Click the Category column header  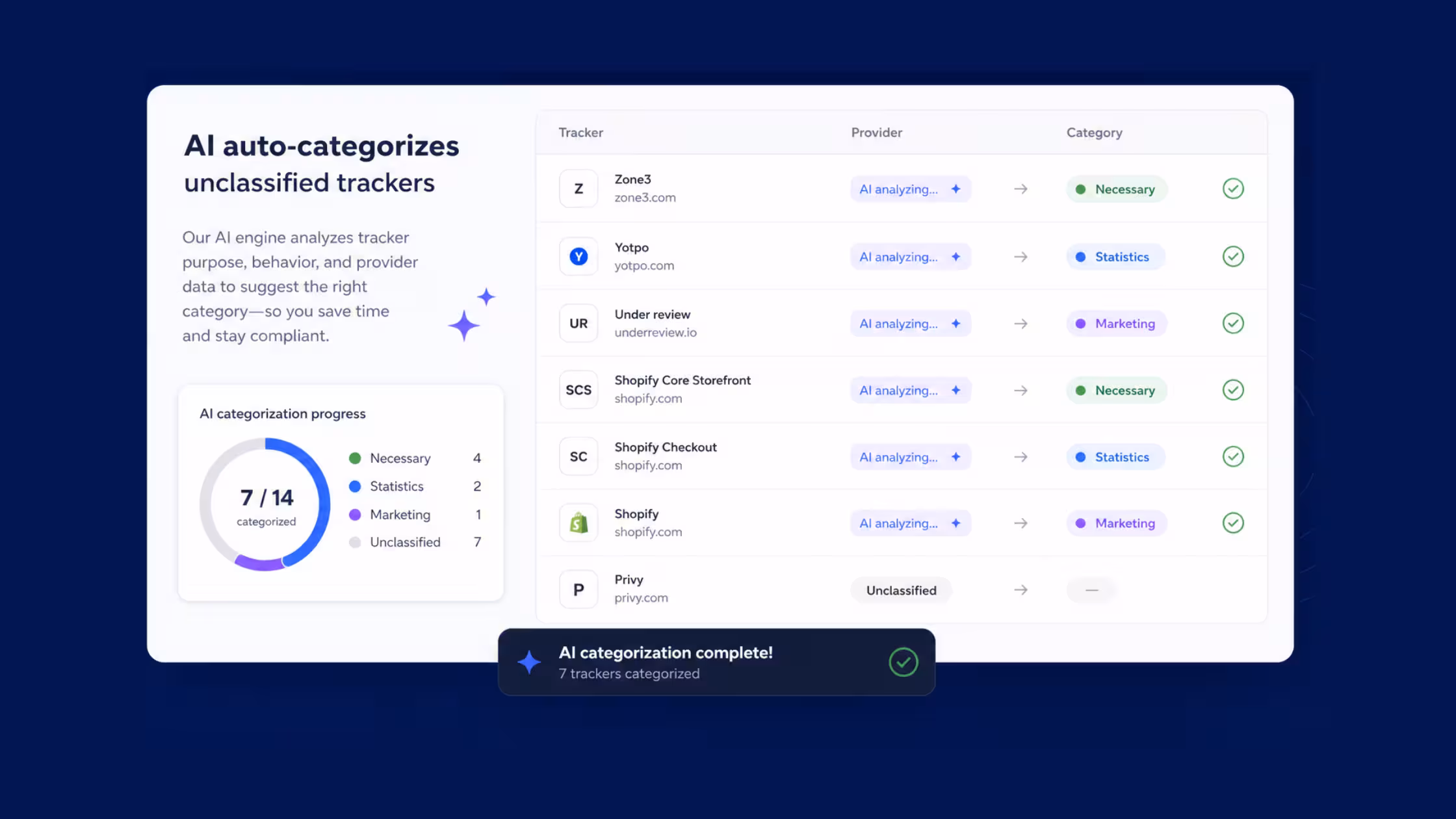1094,133
